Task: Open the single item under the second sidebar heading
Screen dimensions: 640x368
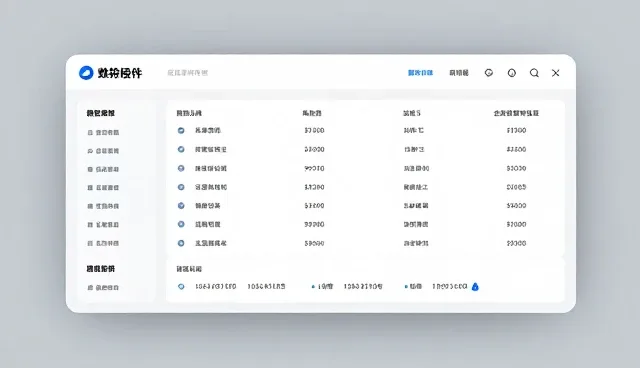Action: pos(103,288)
